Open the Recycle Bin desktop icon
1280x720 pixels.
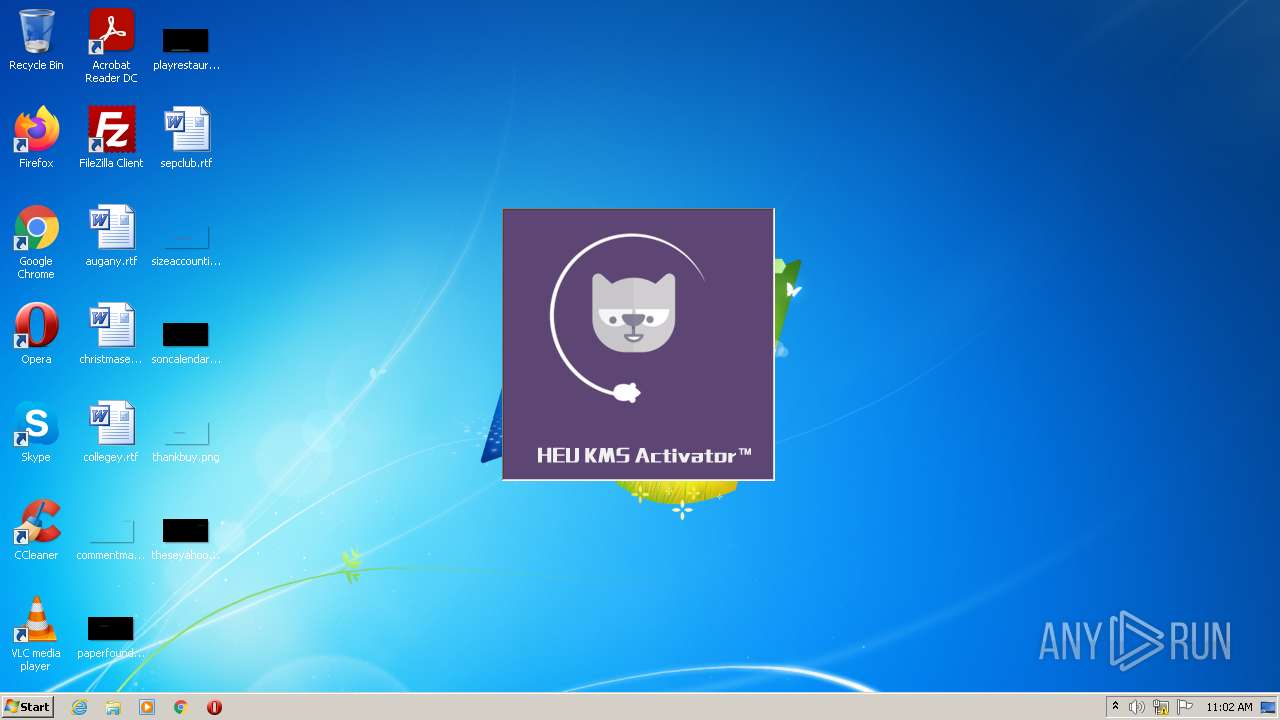(36, 40)
